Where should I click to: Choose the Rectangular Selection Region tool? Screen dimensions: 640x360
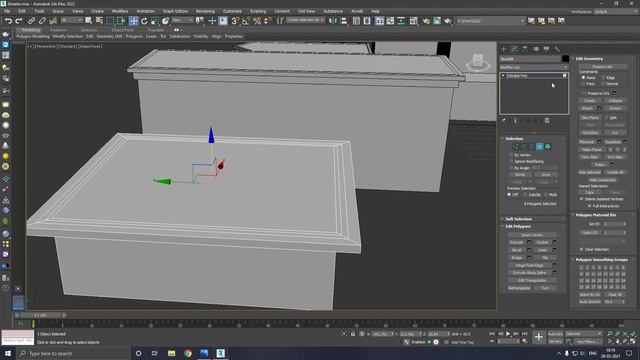tap(110, 21)
